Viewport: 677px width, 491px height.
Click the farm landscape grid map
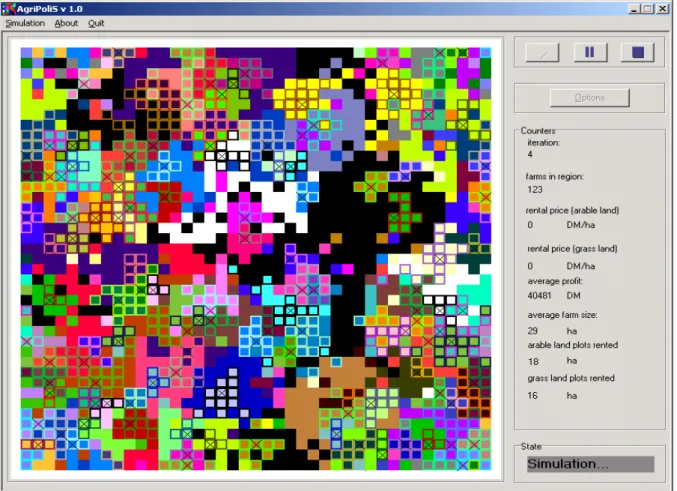[256, 259]
